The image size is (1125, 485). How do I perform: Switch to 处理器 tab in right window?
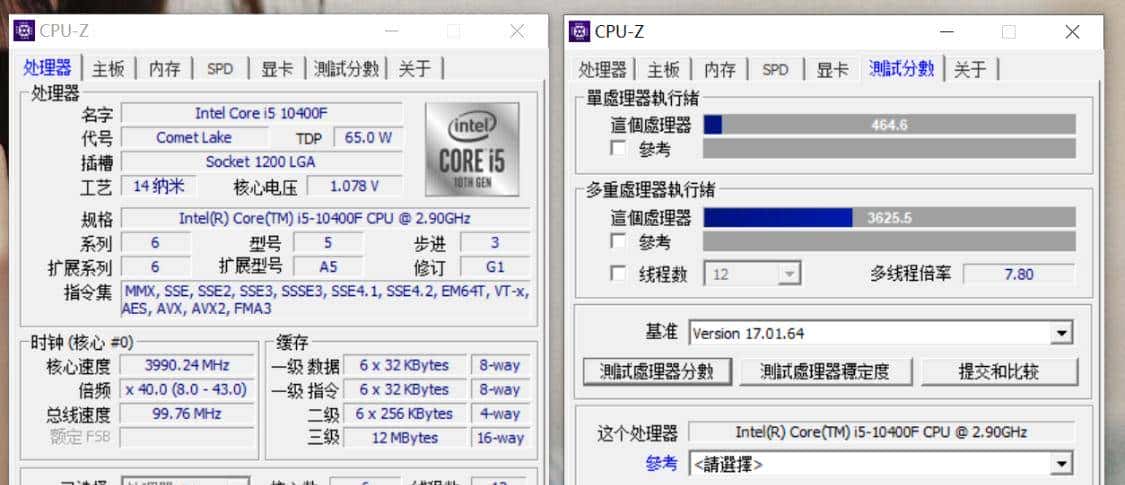(603, 70)
